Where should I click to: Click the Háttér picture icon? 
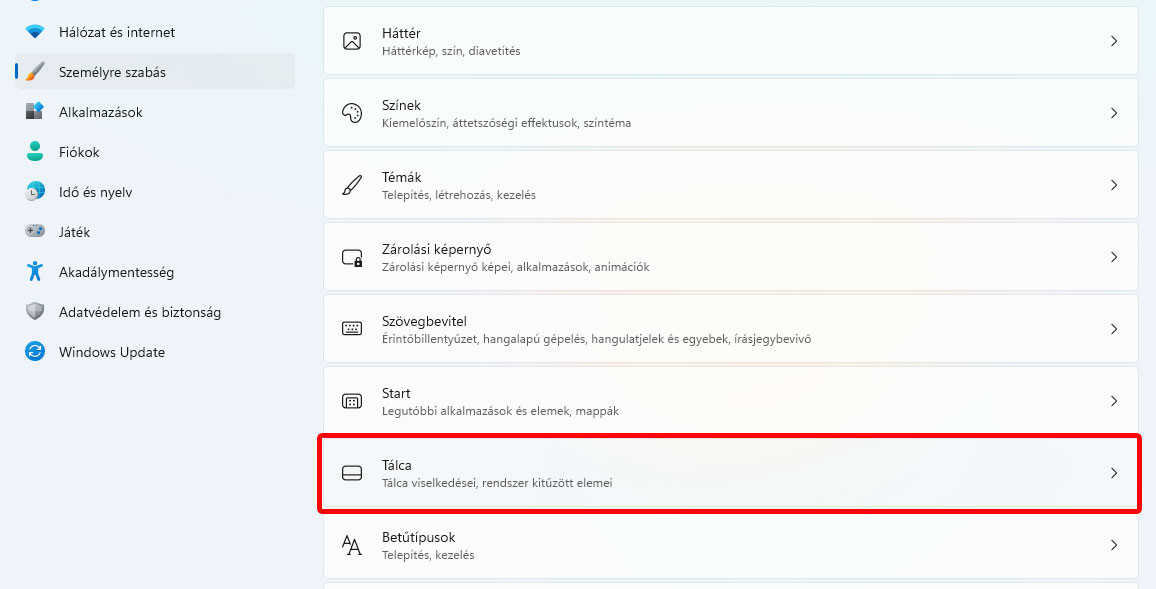pyautogui.click(x=352, y=42)
